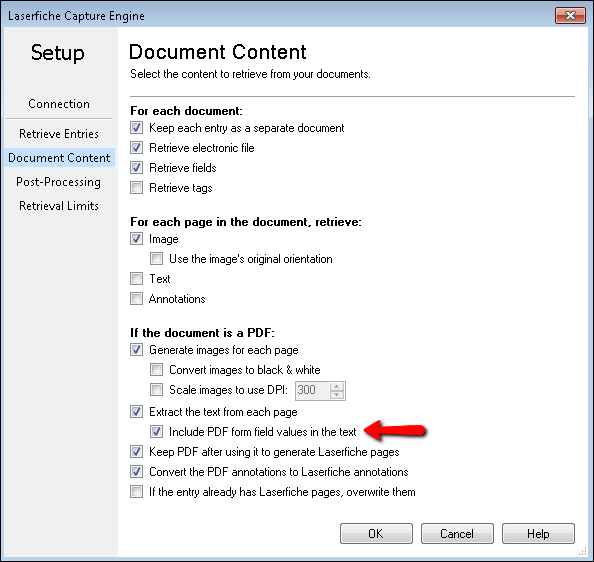Viewport: 594px width, 562px height.
Task: Enable the Retrieve tags checkbox
Action: pos(136,188)
